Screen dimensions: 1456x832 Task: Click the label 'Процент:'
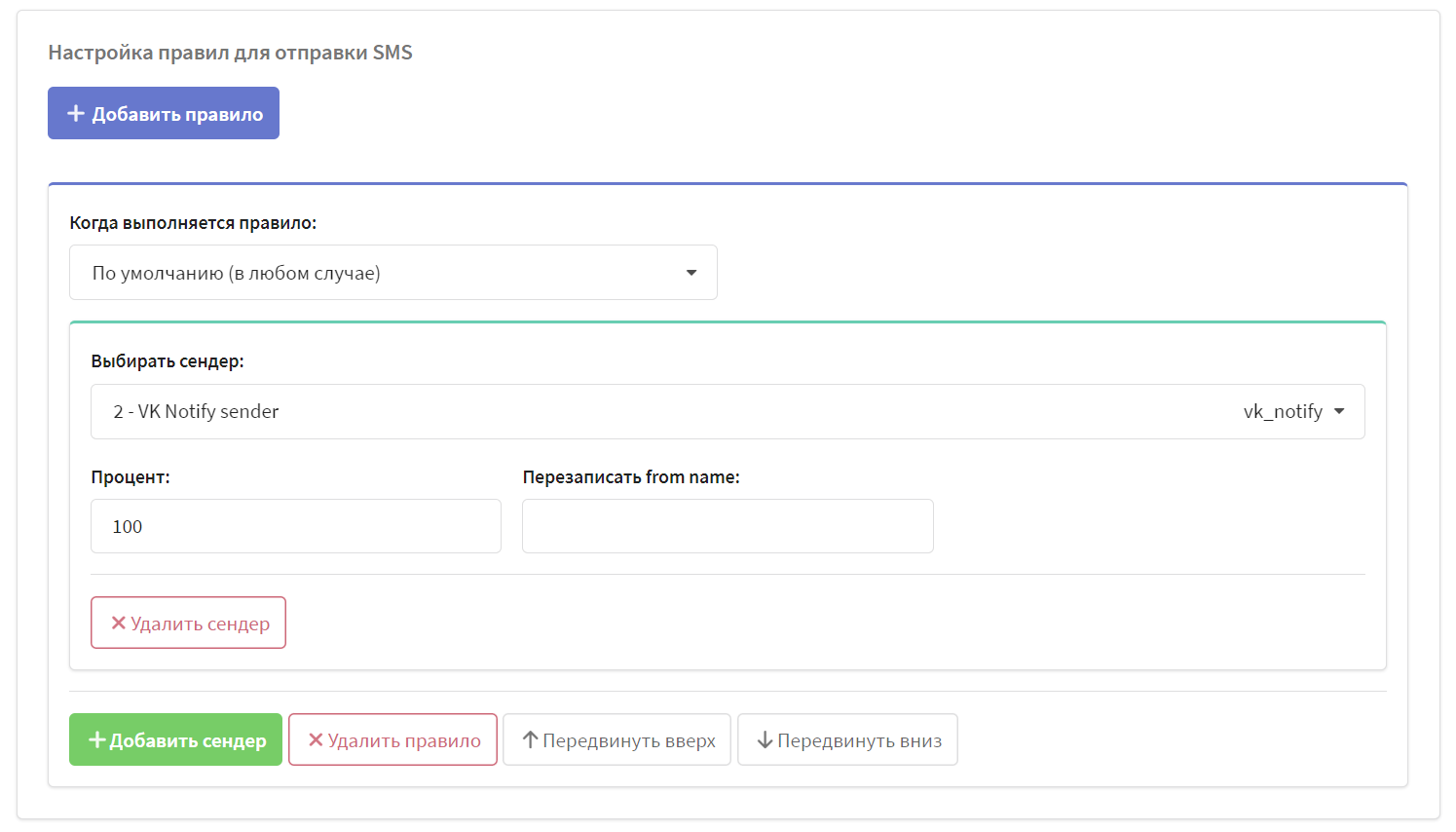131,477
